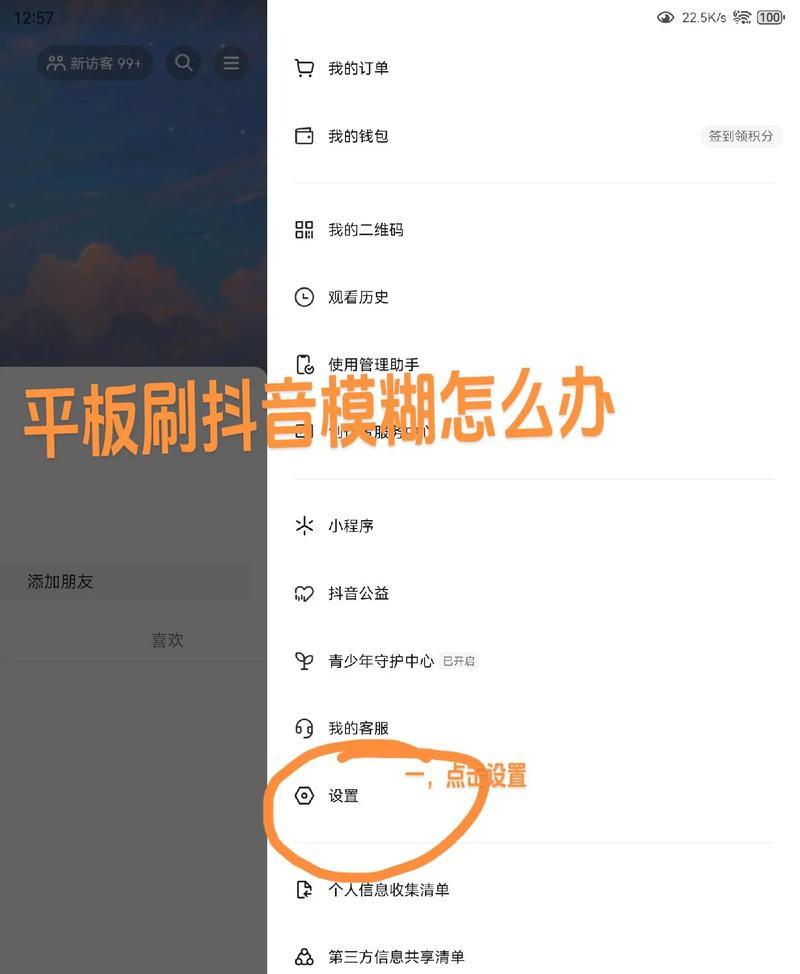The image size is (800, 974).
Task: Click the hexagon 设置 settings icon
Action: (x=304, y=796)
